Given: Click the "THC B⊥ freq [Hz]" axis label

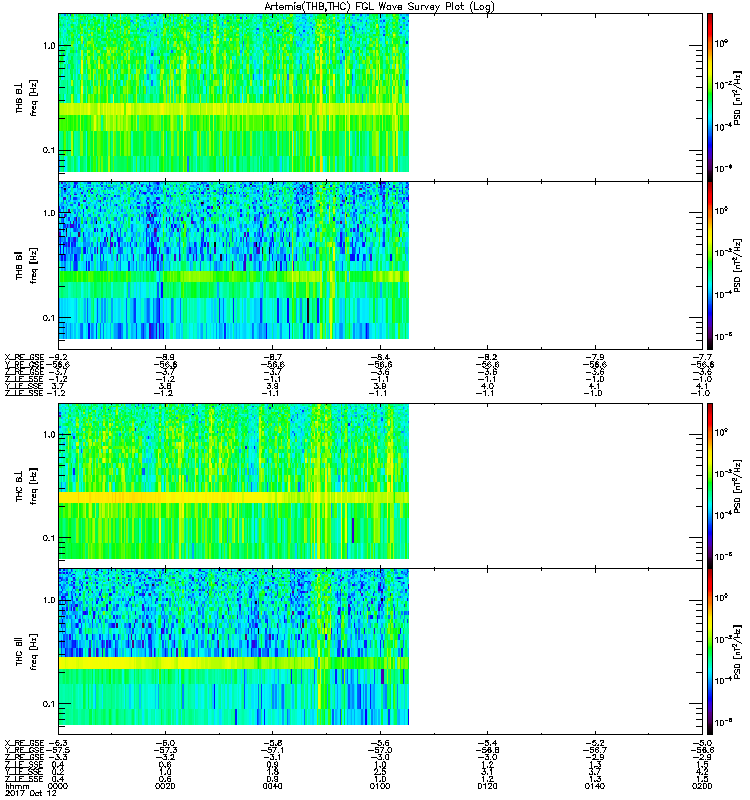Looking at the screenshot, I should 26,486.
